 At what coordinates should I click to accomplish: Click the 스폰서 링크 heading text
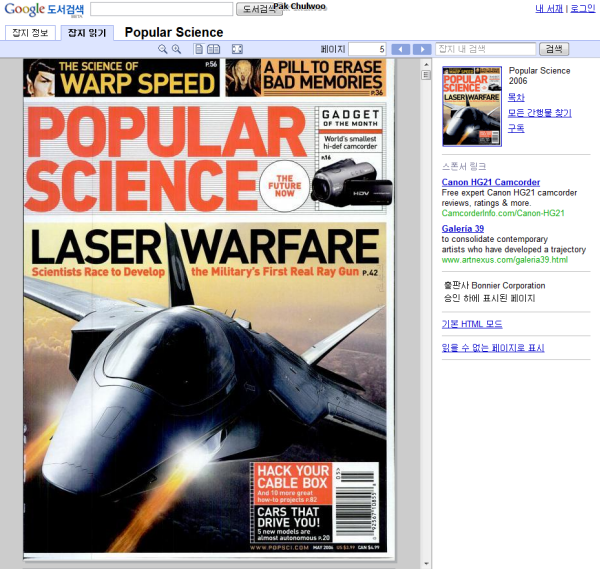pos(464,166)
